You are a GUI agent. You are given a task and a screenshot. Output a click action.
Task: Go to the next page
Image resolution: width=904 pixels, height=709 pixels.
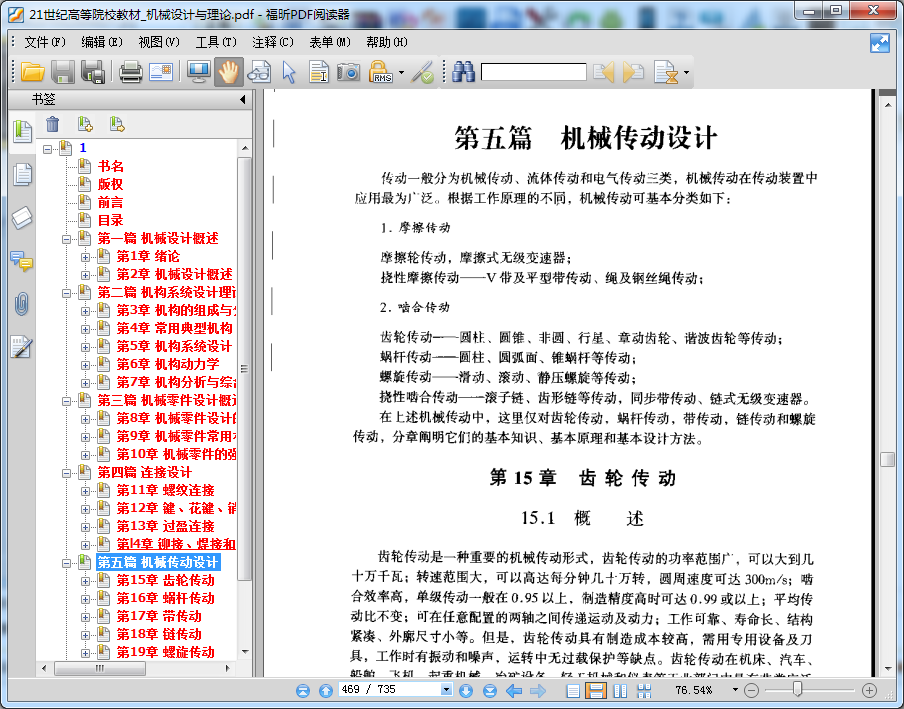(x=466, y=691)
